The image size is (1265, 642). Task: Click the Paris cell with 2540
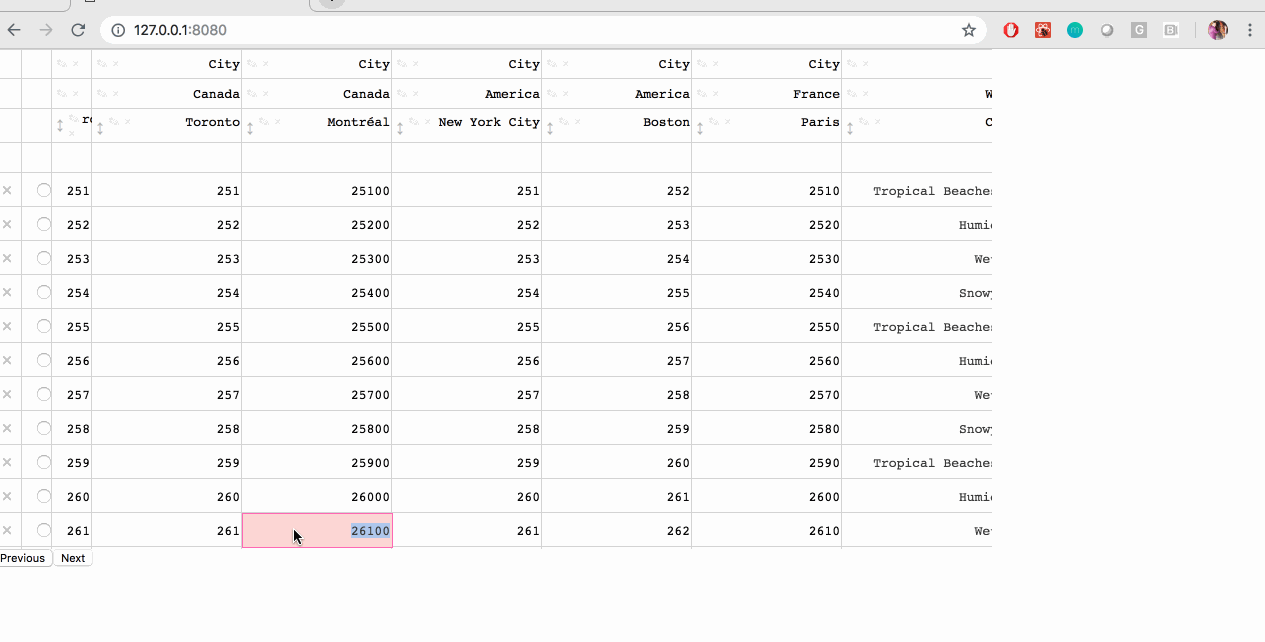pyautogui.click(x=767, y=292)
